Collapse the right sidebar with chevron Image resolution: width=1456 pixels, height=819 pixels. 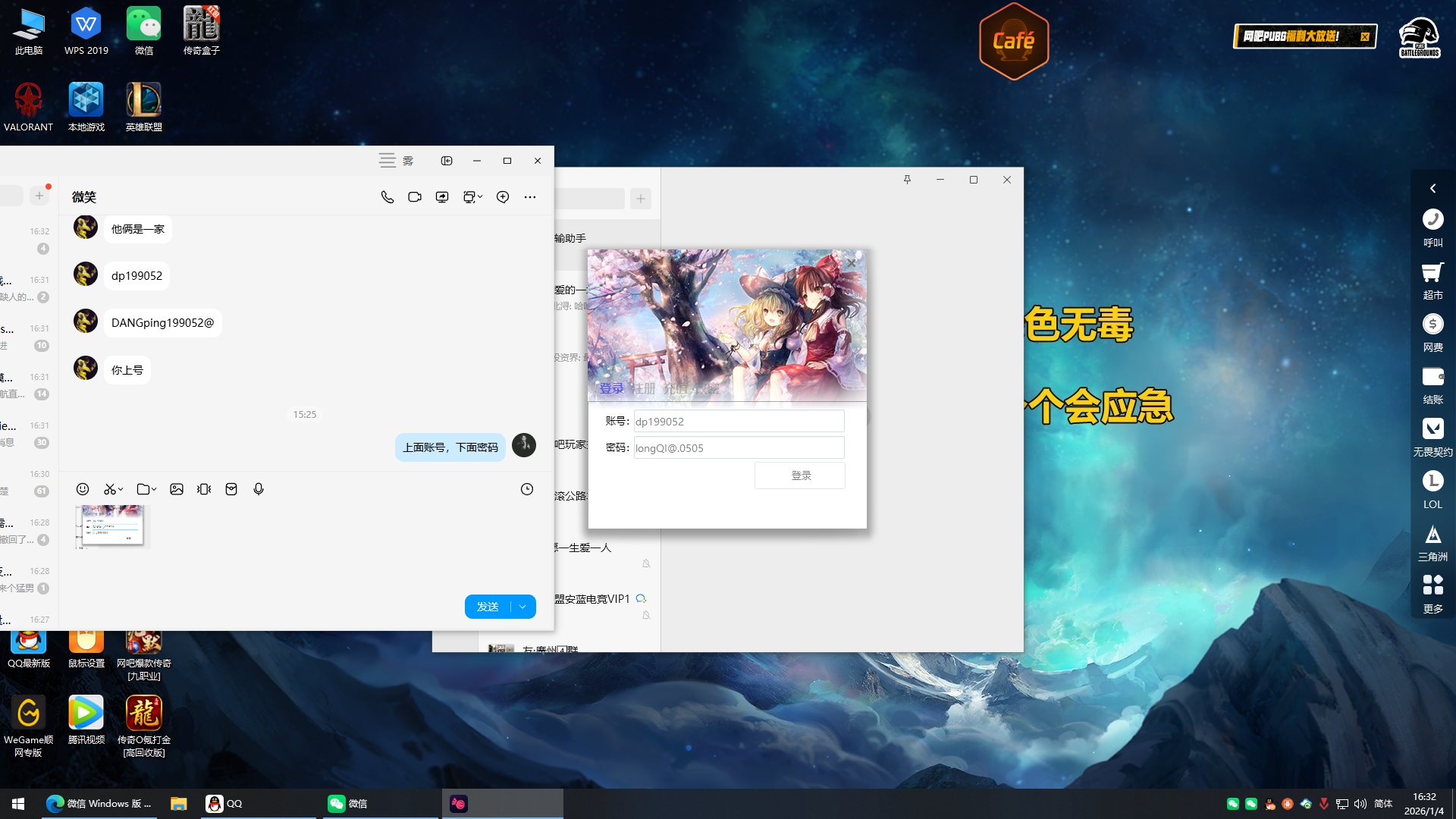click(x=1432, y=188)
